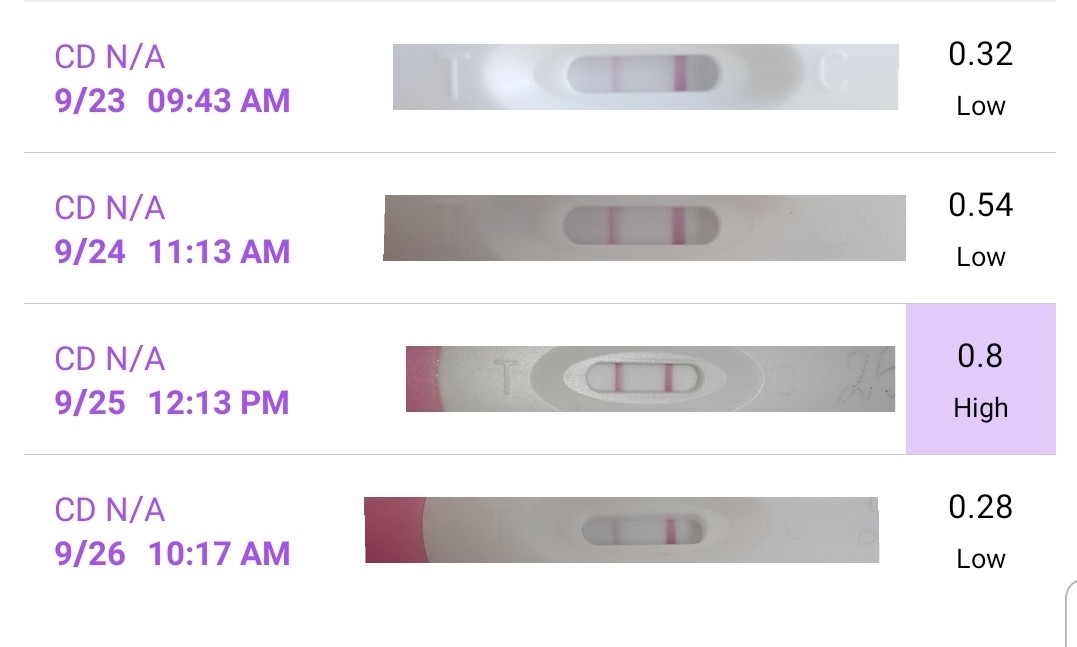1077x647 pixels.
Task: Click the High label under 0.8
Action: 980,408
